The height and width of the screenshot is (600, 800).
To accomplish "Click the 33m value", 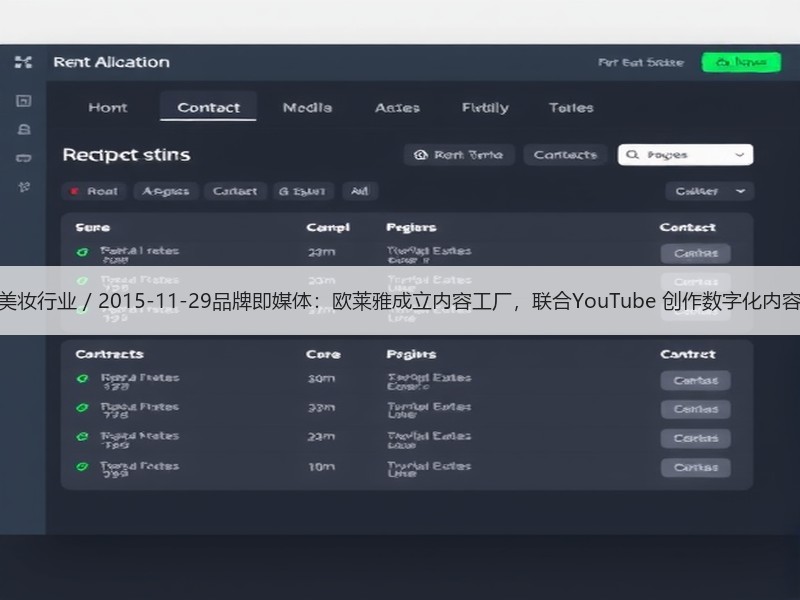I will click(321, 408).
